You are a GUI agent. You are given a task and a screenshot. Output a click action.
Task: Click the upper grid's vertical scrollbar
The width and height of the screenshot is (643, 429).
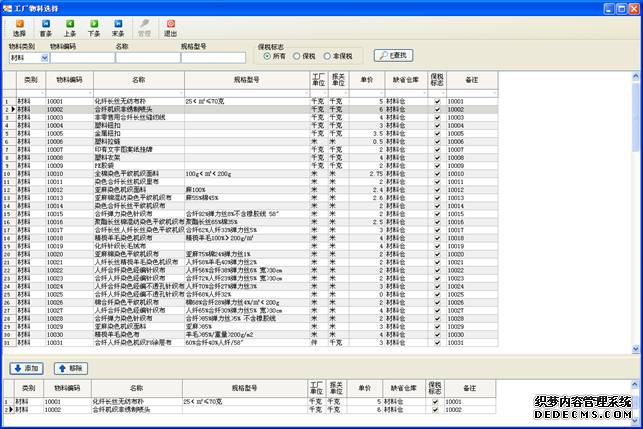pos(636,220)
